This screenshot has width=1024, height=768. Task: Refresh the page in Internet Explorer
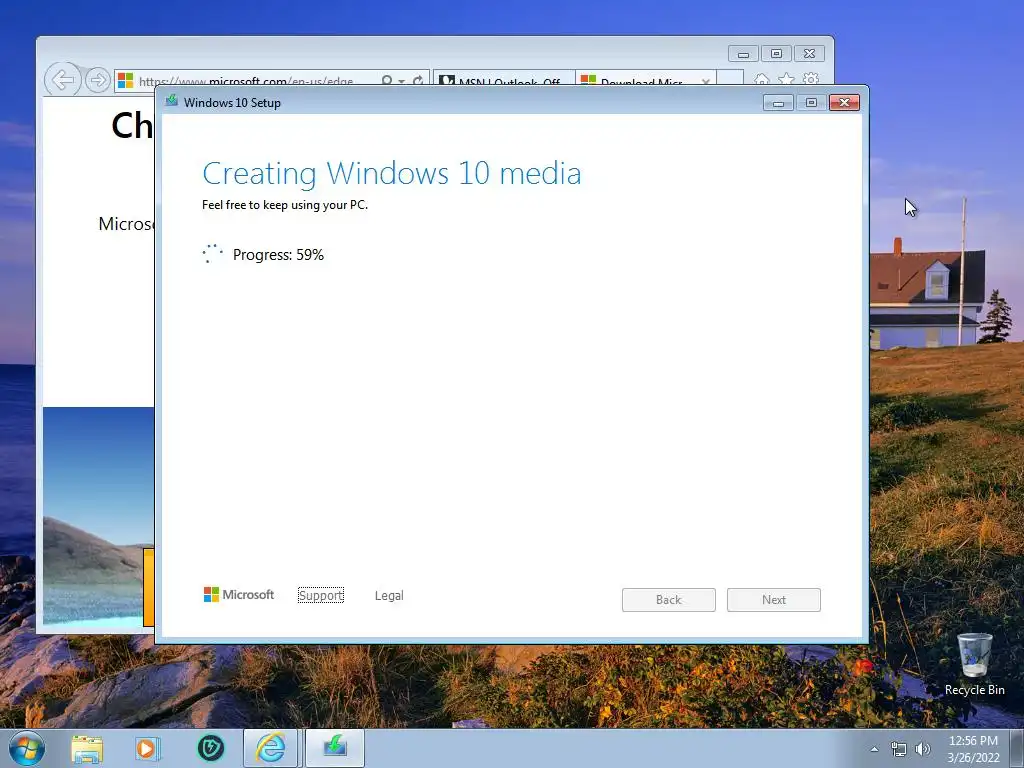418,80
